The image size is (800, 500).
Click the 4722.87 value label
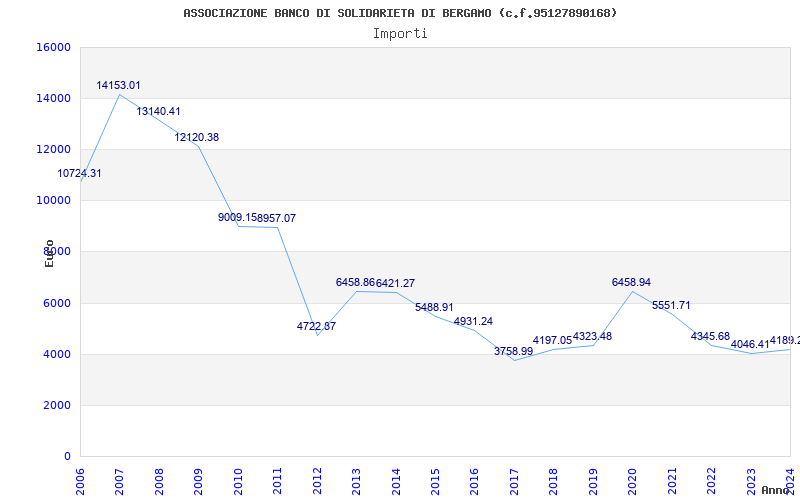click(x=316, y=327)
